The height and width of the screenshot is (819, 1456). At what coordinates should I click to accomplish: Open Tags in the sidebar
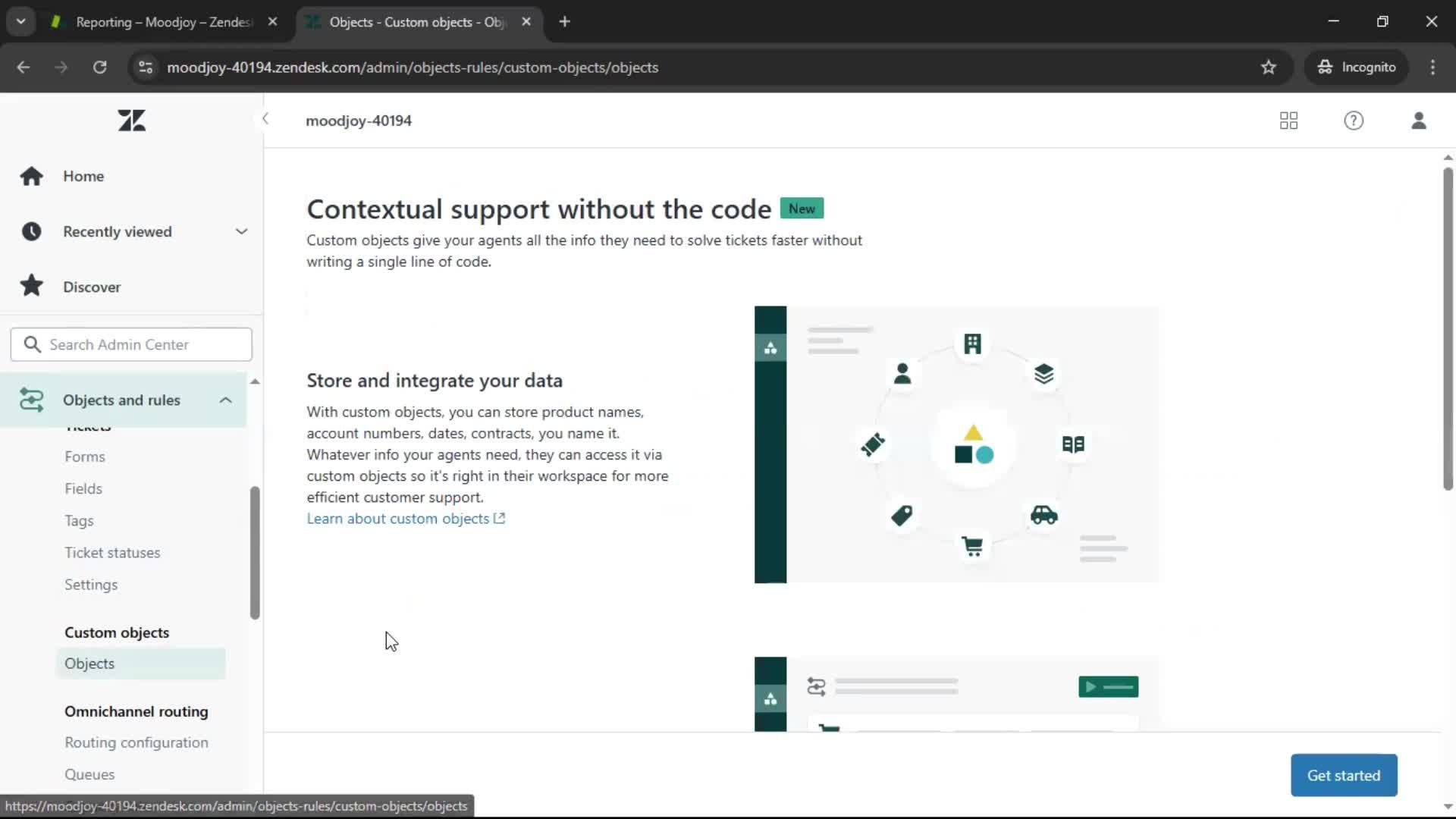pos(79,521)
